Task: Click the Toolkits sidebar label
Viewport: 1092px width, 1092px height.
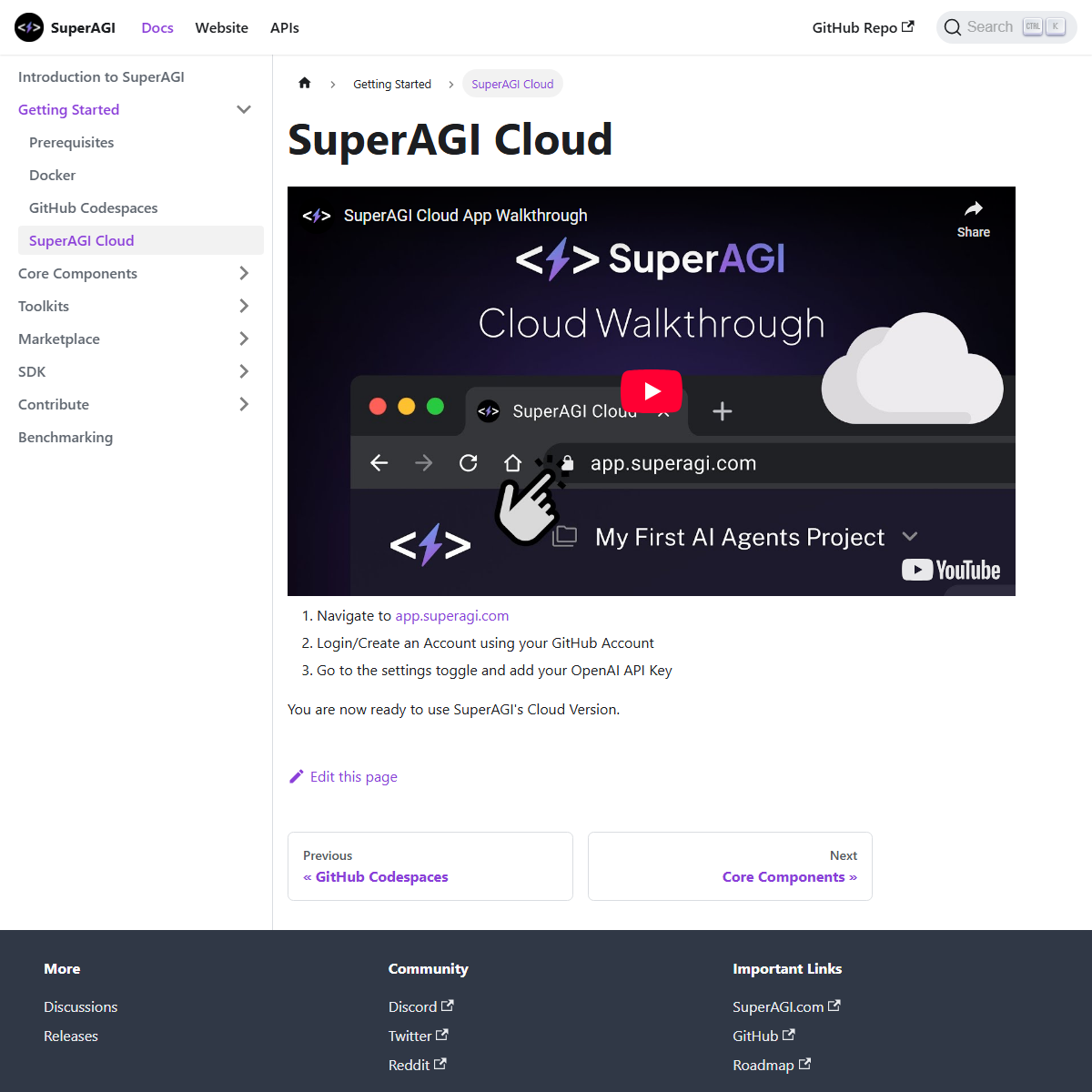Action: coord(44,306)
